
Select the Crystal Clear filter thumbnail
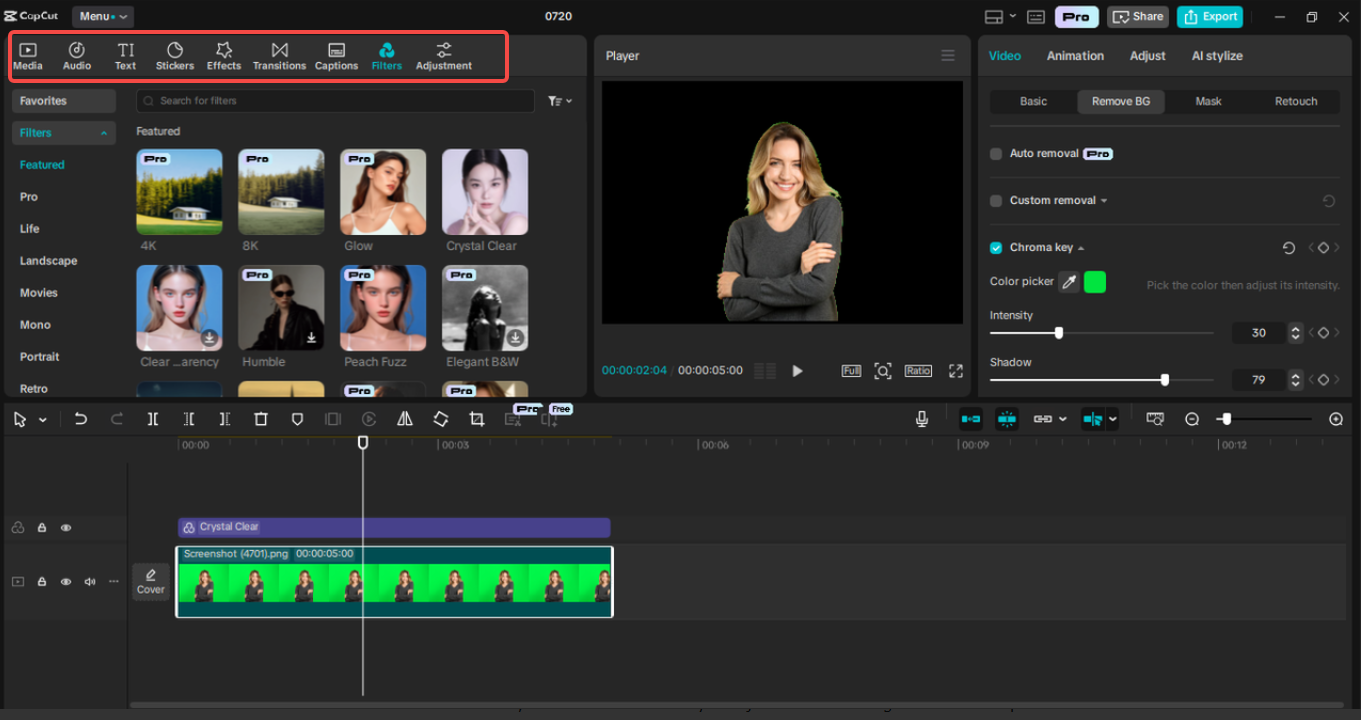tap(484, 192)
